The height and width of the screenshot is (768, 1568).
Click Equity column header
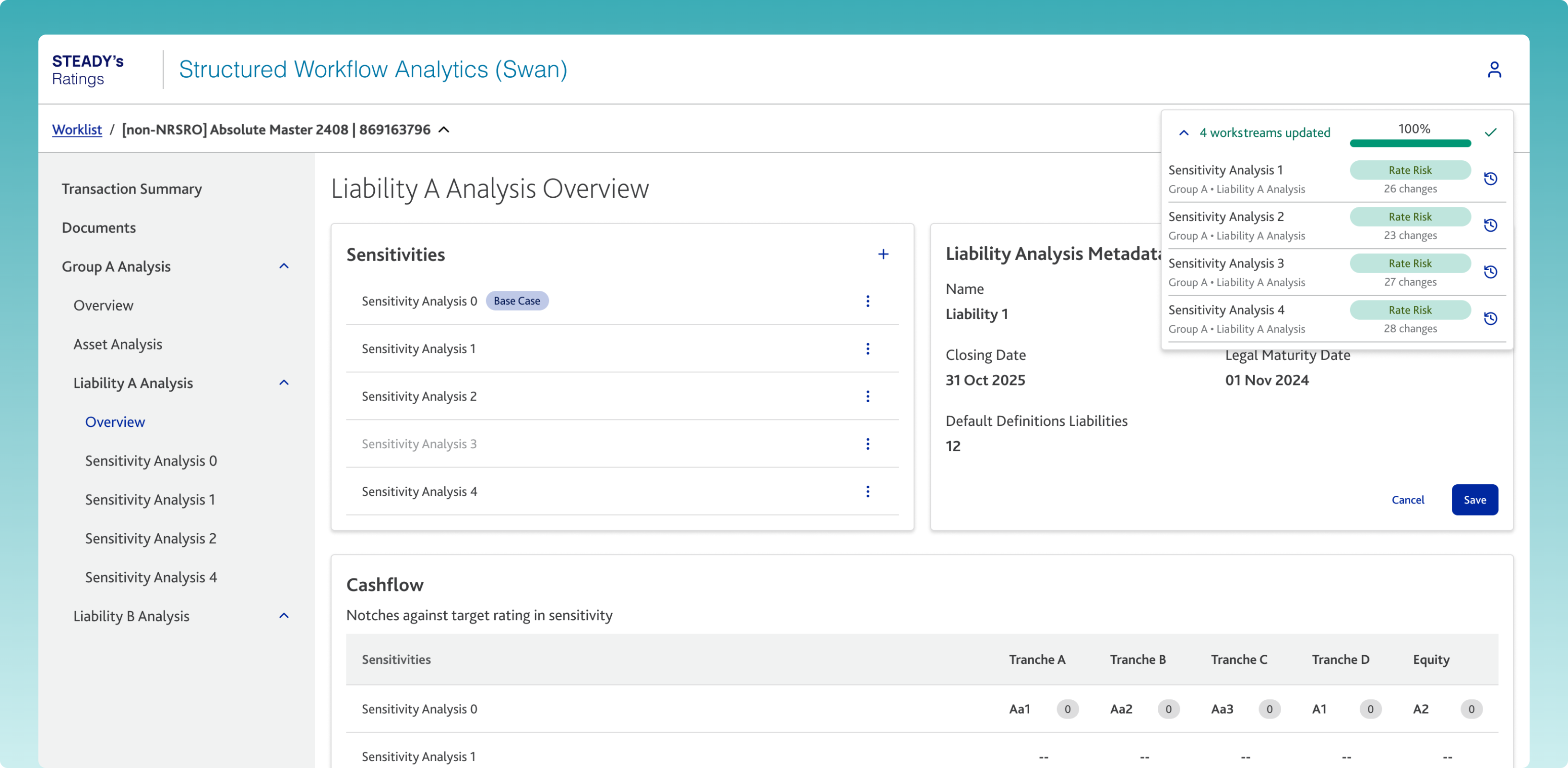[1431, 660]
